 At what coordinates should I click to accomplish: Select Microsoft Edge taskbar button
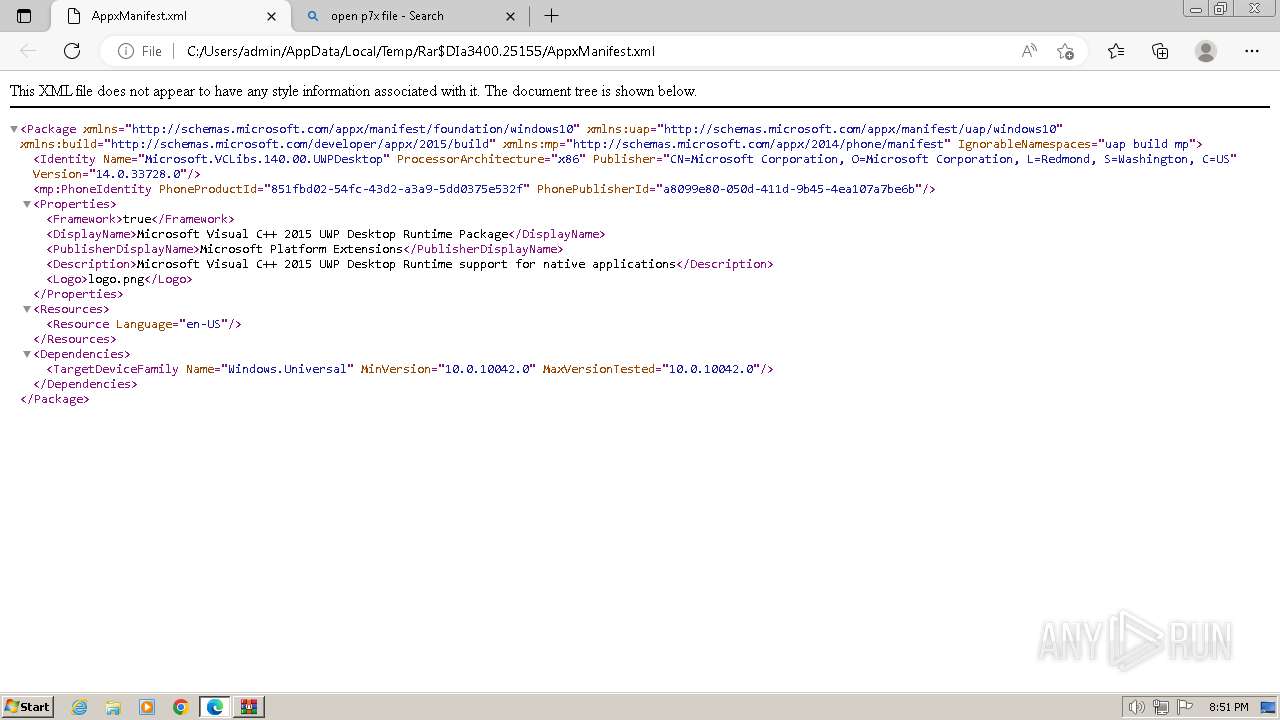tap(215, 707)
